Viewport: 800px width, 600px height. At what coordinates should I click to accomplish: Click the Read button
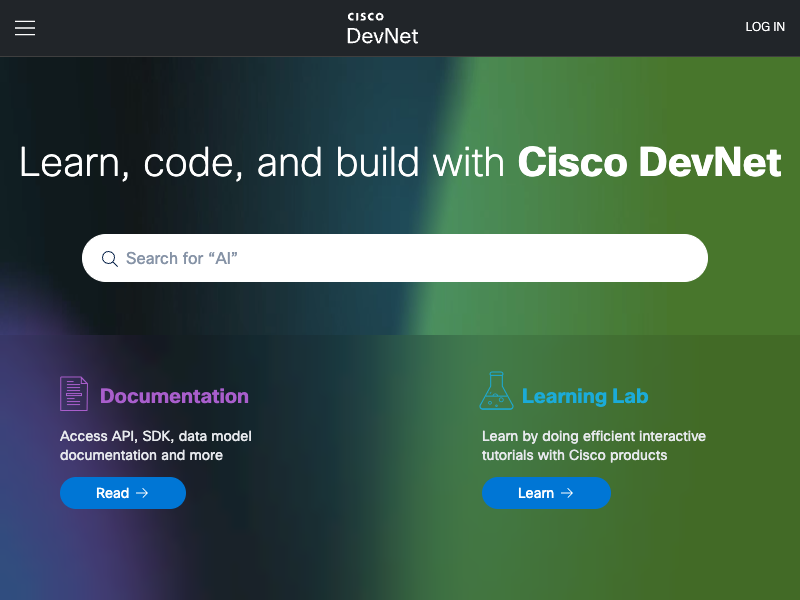click(123, 493)
